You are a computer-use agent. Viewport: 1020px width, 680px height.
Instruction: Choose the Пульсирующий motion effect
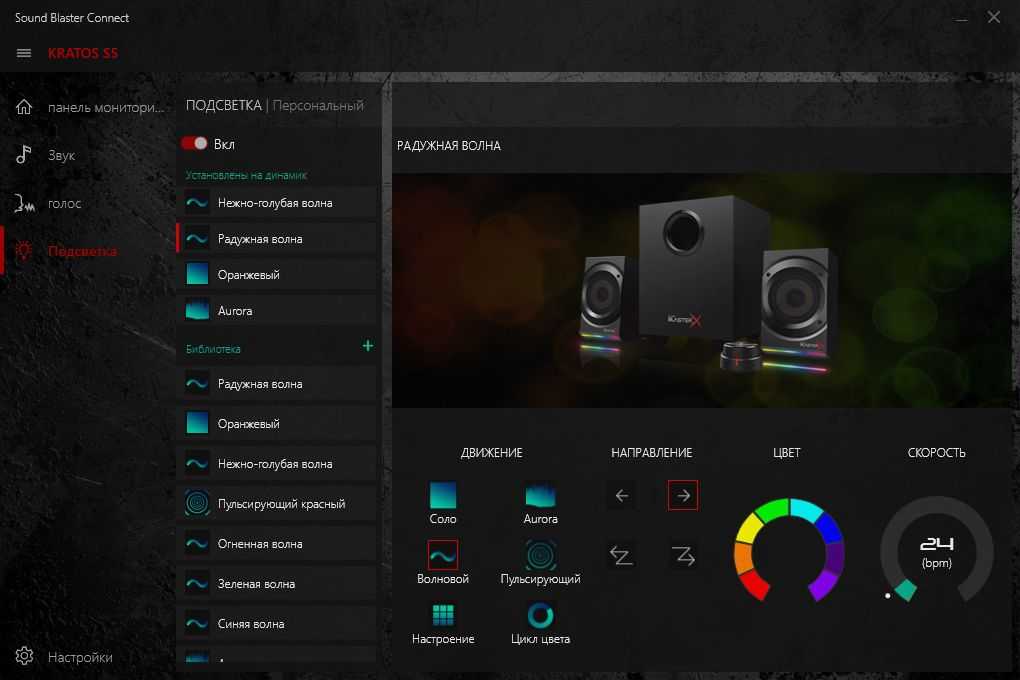(x=540, y=555)
